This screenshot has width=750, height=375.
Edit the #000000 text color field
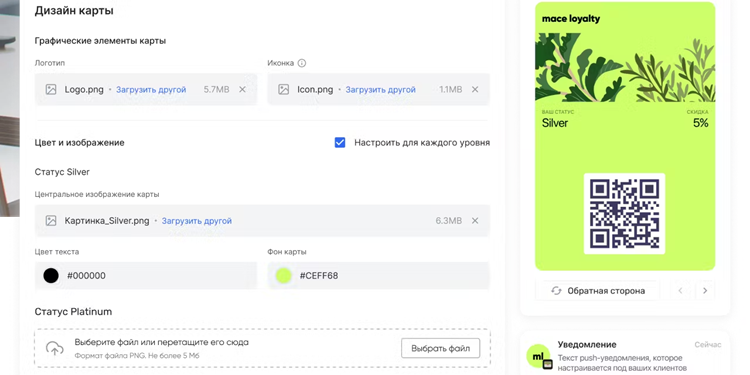pyautogui.click(x=146, y=276)
